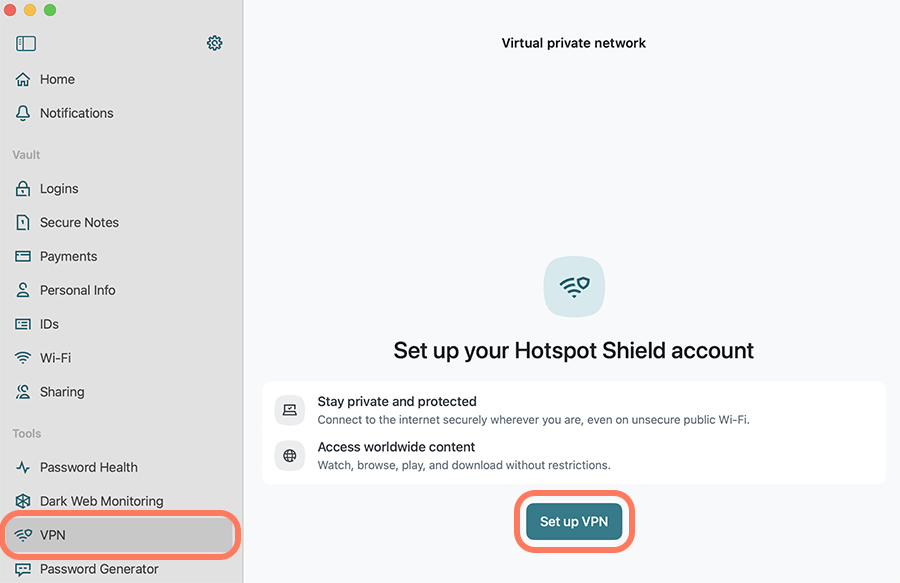The image size is (900, 583).
Task: Click the Logins padlock icon
Action: click(x=23, y=188)
